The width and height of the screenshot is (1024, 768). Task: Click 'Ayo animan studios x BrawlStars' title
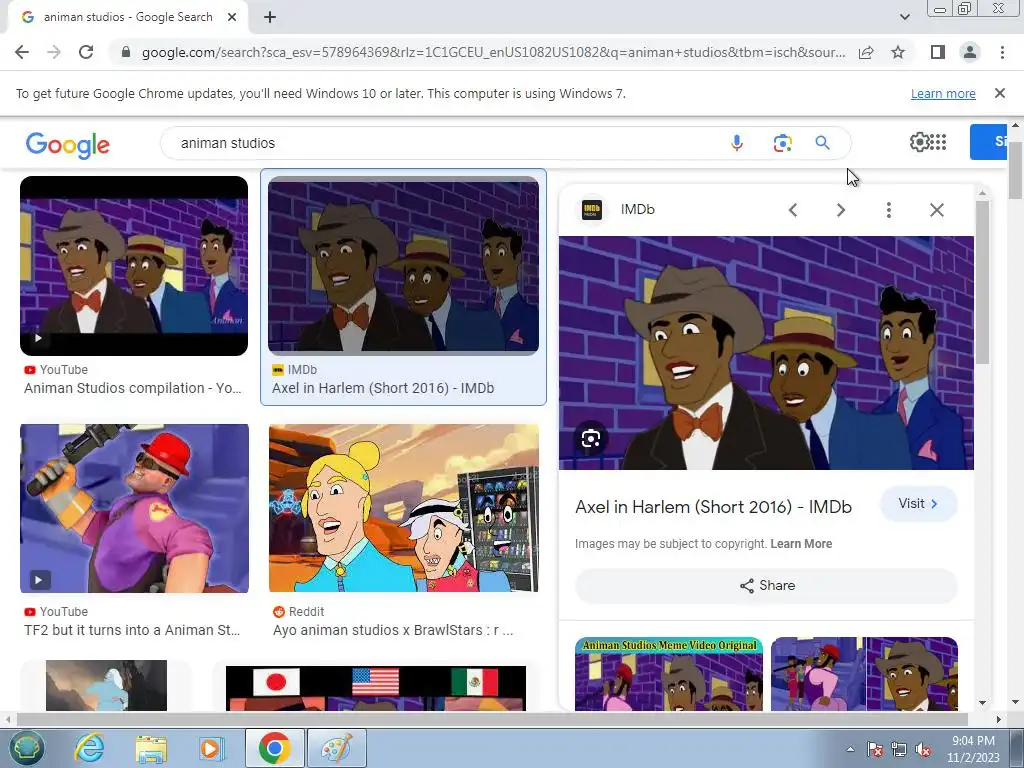393,630
